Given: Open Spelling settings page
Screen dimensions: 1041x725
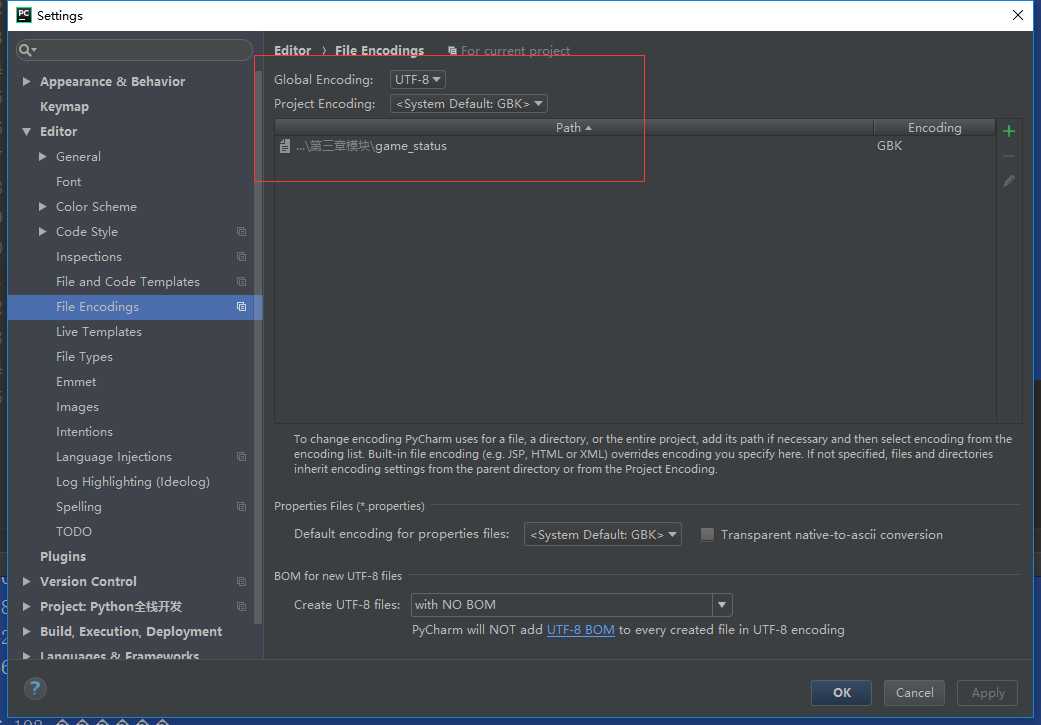Looking at the screenshot, I should tap(78, 507).
